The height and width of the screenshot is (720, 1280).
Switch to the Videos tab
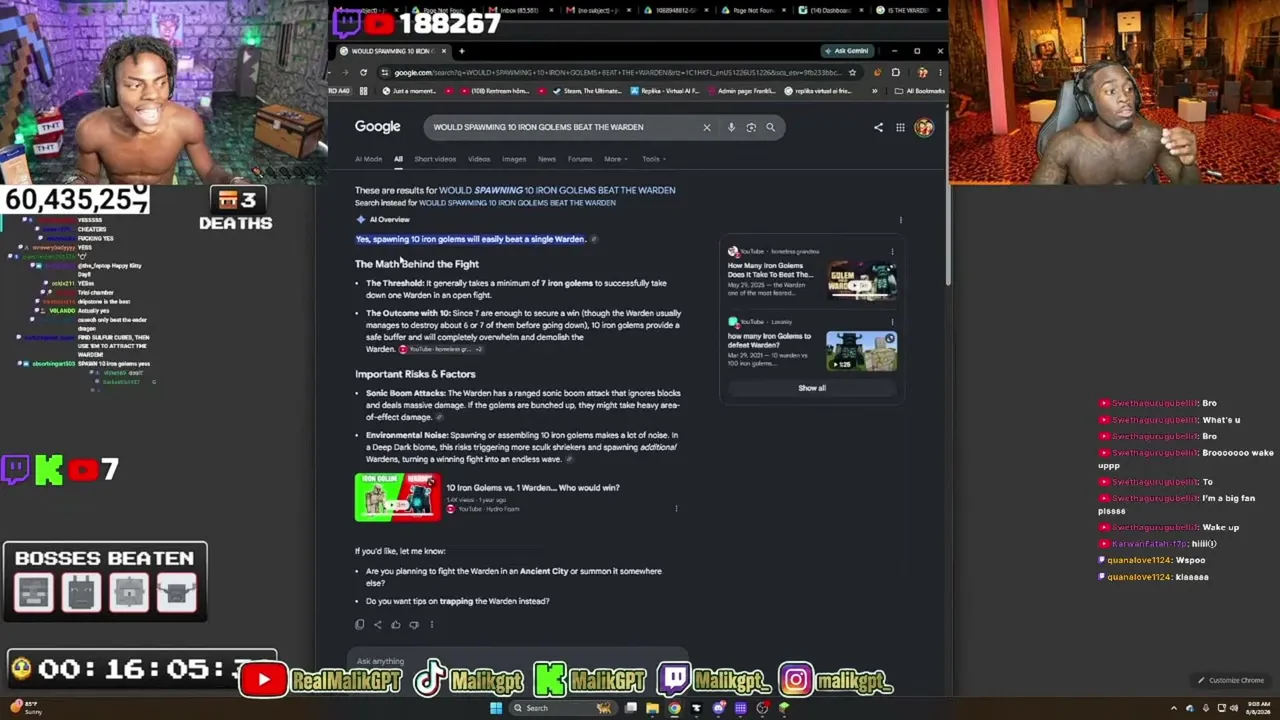(x=479, y=159)
